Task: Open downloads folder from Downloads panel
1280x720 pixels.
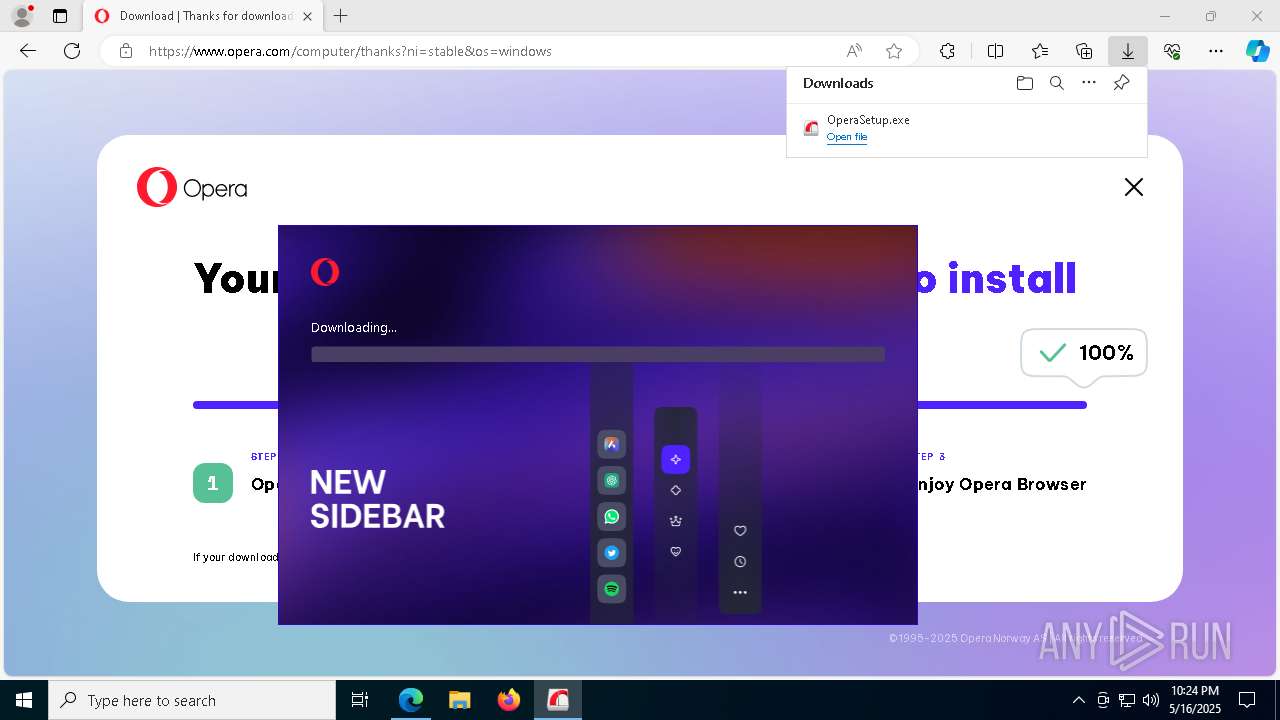Action: [x=1025, y=83]
